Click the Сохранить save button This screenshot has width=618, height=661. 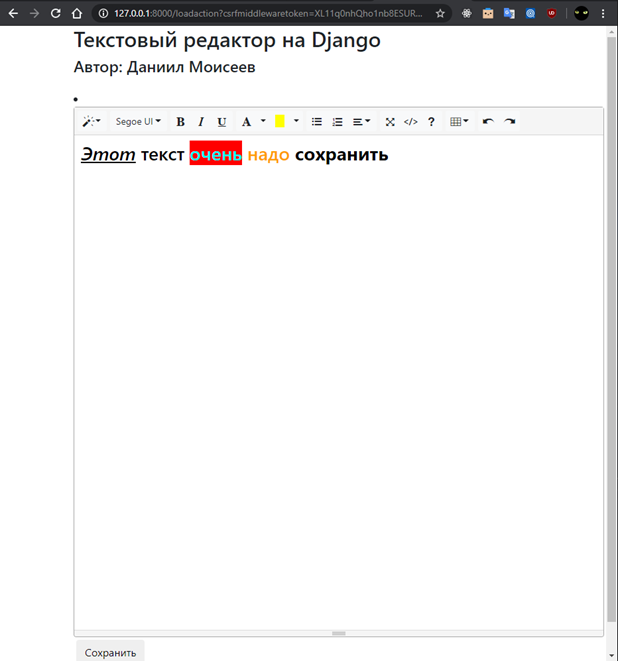tap(110, 652)
